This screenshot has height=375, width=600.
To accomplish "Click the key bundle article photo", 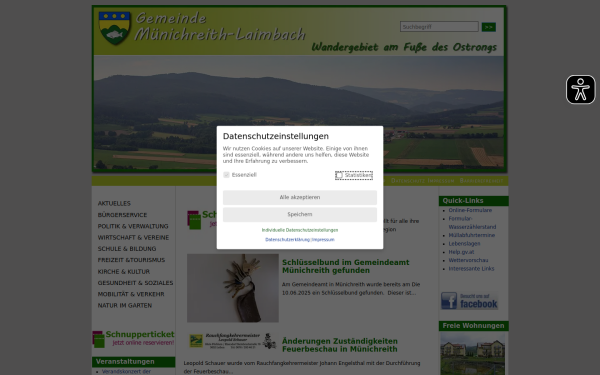I will click(233, 288).
